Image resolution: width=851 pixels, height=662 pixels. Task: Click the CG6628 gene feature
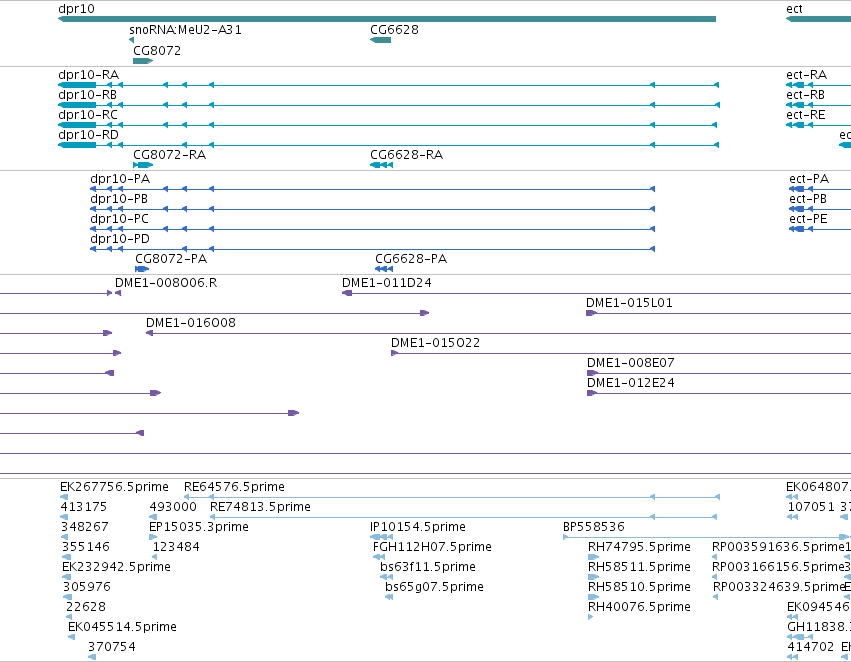[x=380, y=40]
